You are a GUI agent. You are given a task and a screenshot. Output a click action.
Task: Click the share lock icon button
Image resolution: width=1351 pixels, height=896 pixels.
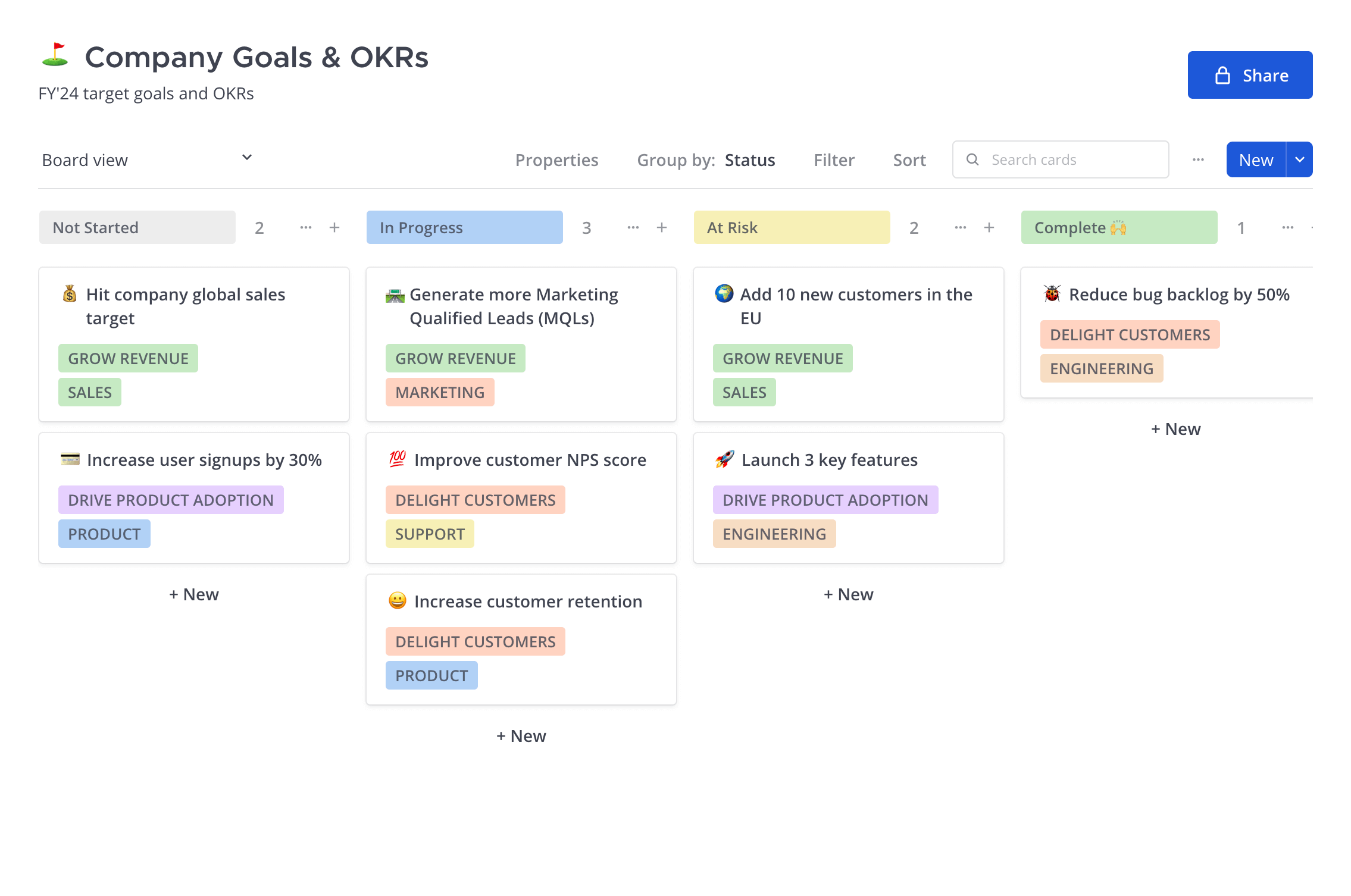pyautogui.click(x=1225, y=75)
